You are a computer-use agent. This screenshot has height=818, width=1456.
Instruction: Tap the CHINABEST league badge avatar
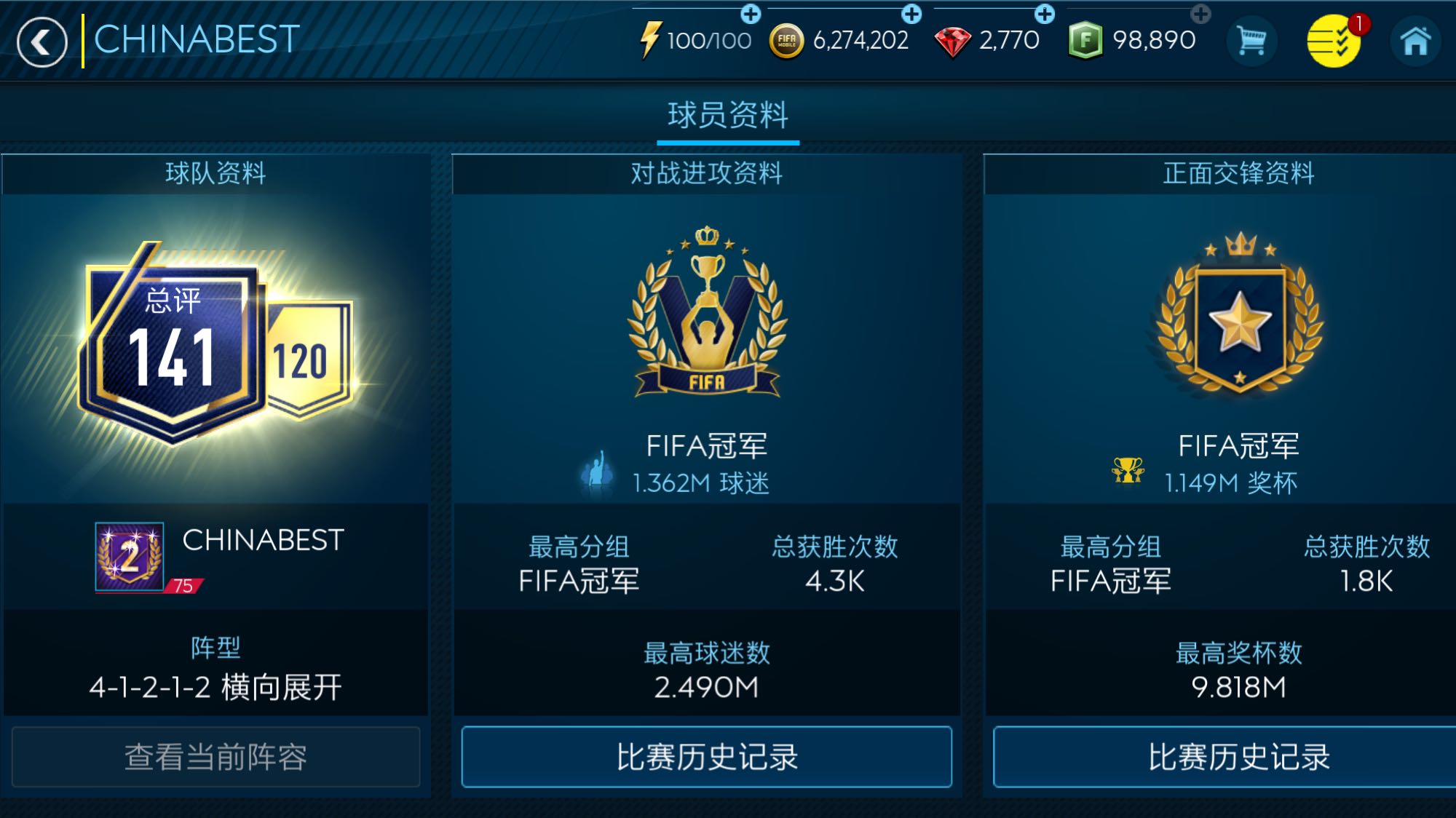click(130, 557)
